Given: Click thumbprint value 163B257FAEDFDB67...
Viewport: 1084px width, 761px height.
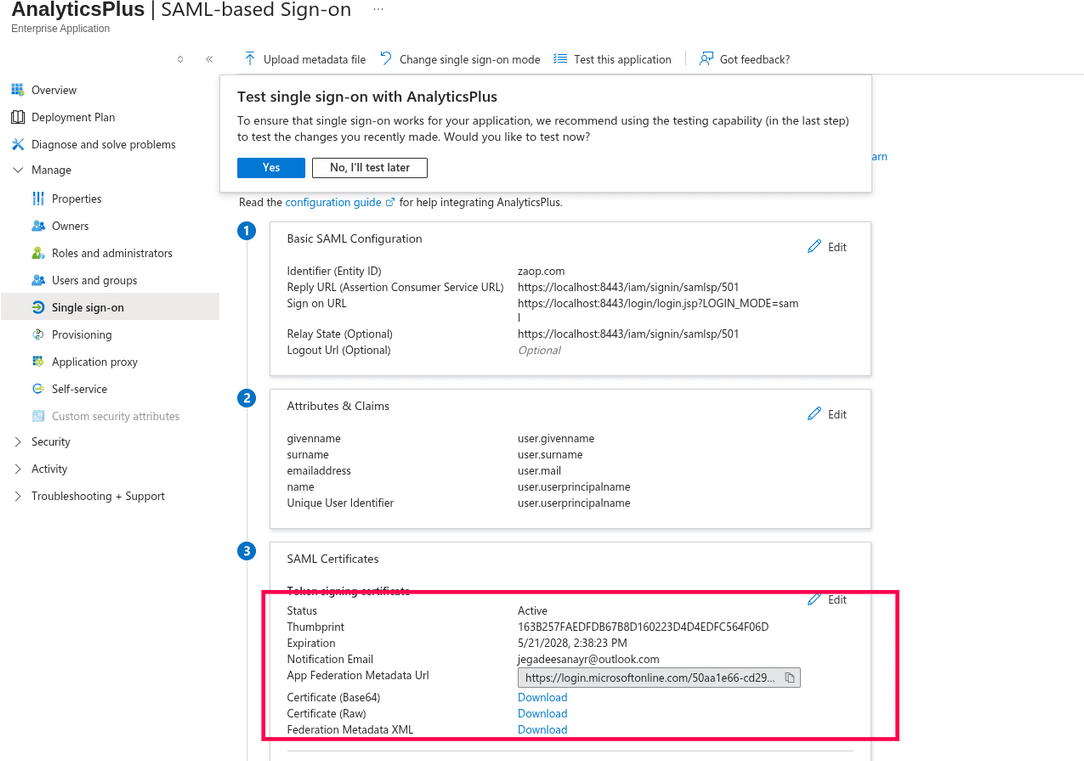Looking at the screenshot, I should point(643,627).
